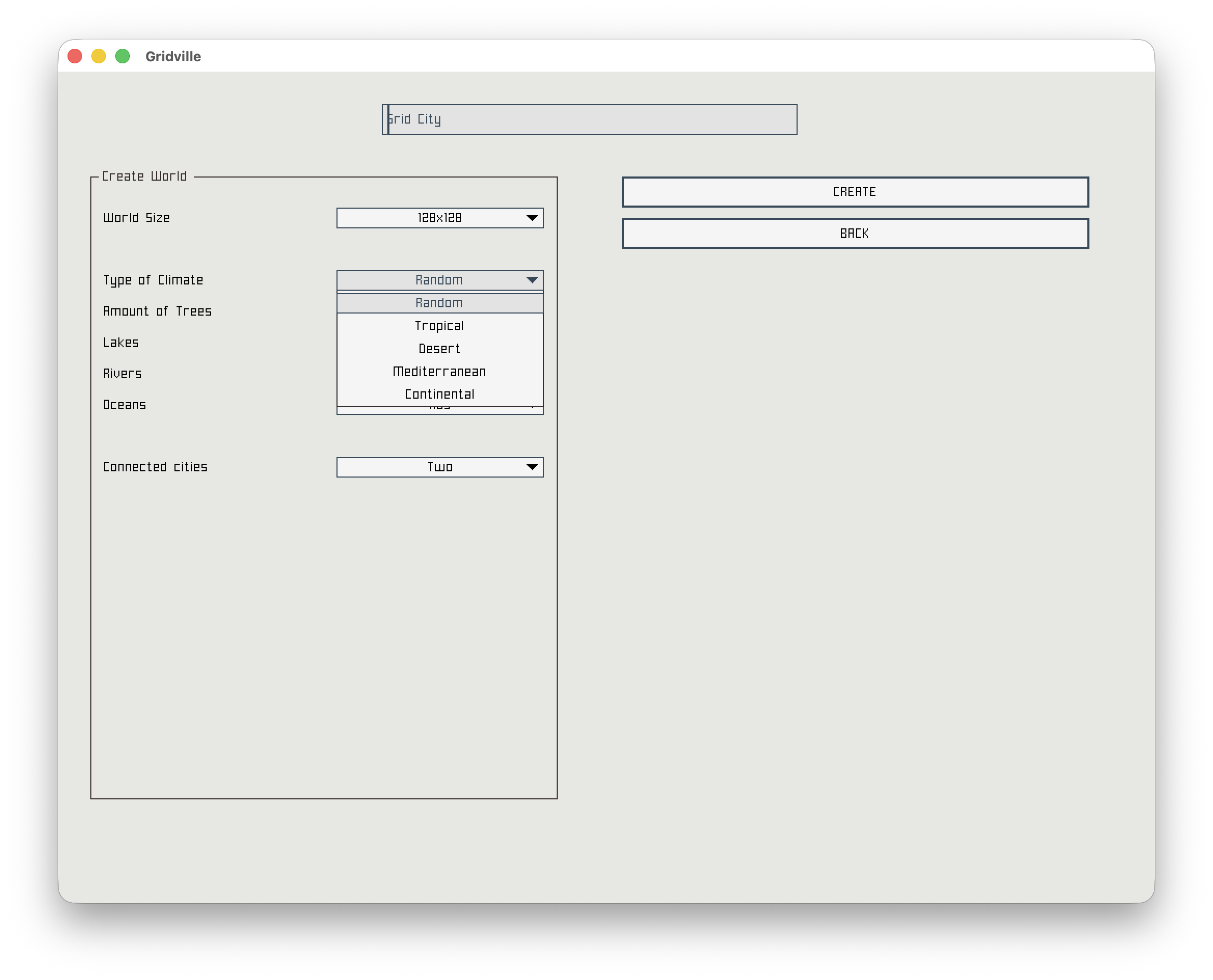Choose Tropical climate option
The height and width of the screenshot is (980, 1213).
[x=440, y=326]
